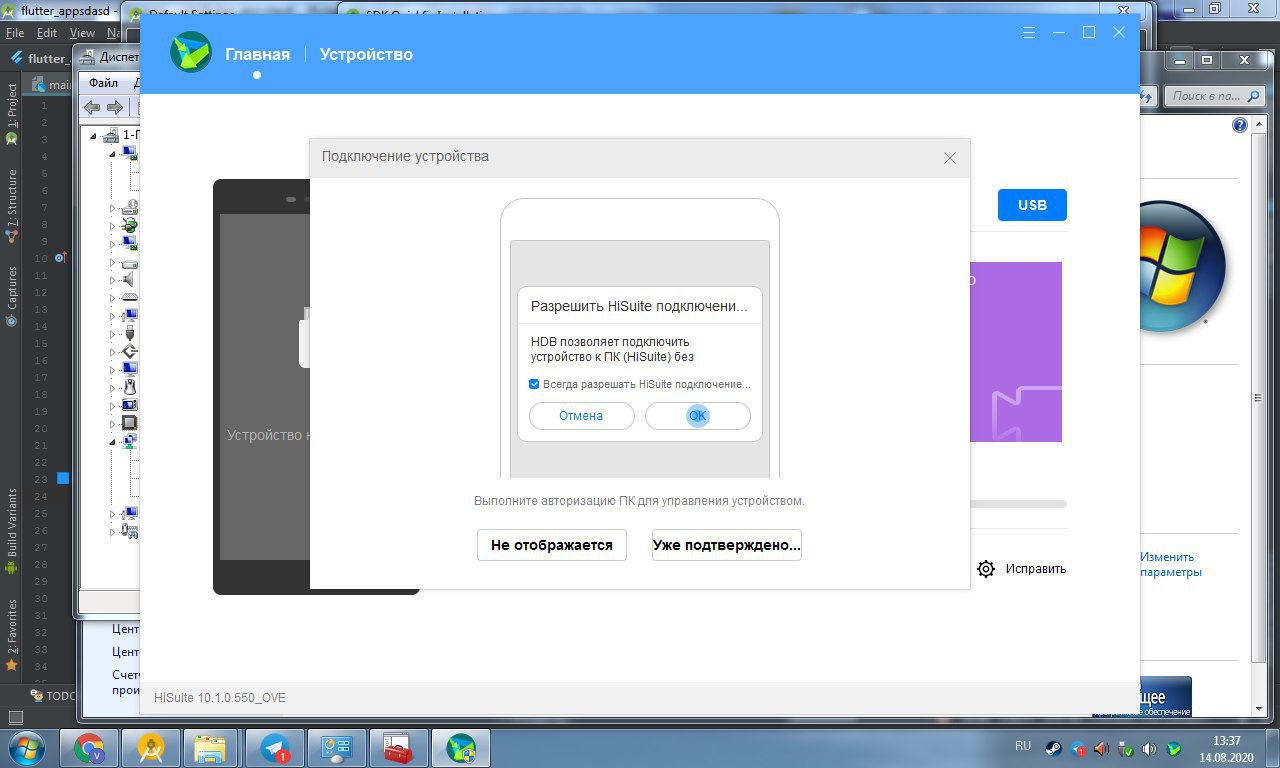Image resolution: width=1280 pixels, height=768 pixels.
Task: Open Telegram from the taskbar
Action: tap(275, 747)
